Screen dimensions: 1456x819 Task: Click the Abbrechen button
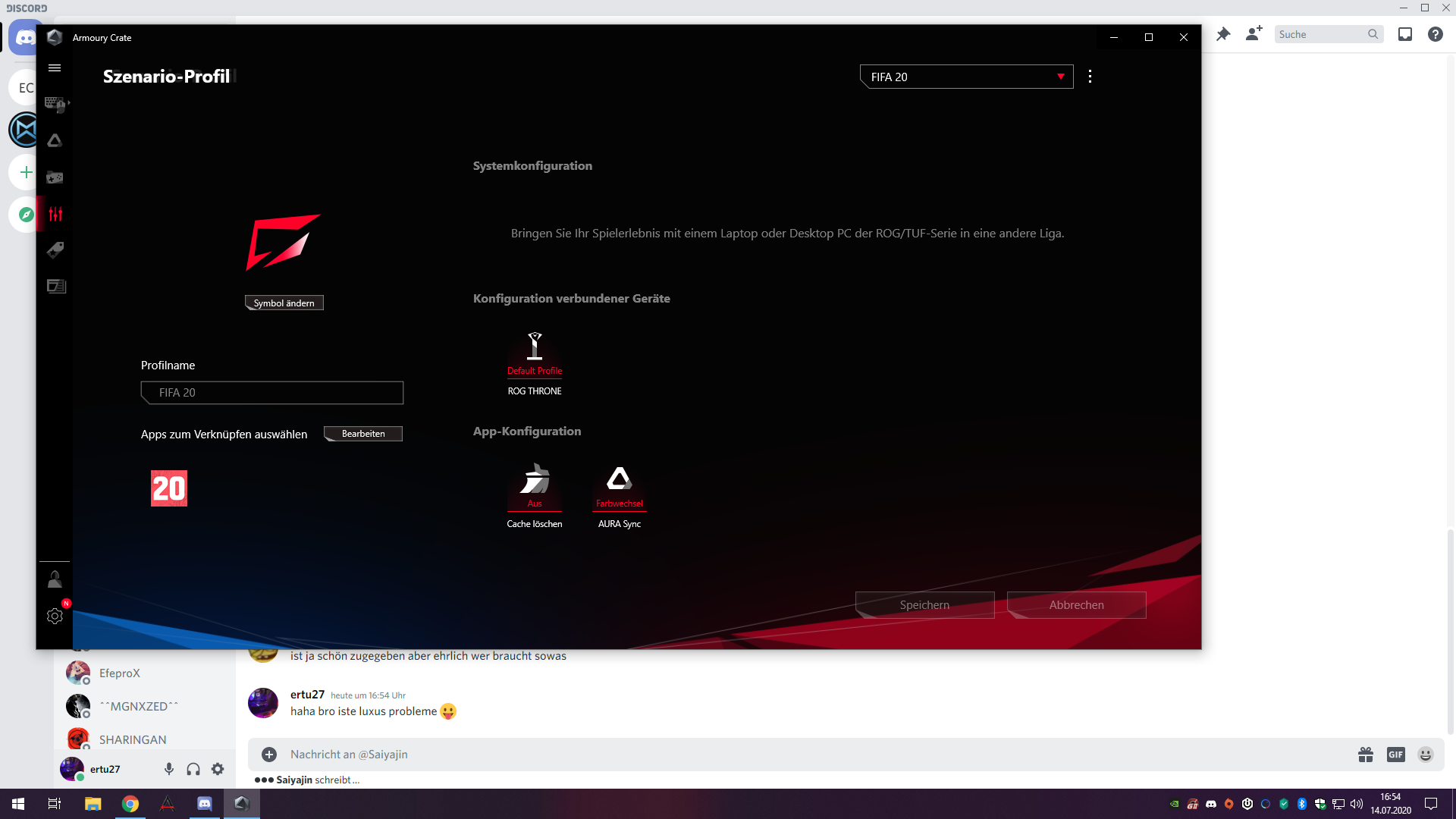click(x=1076, y=605)
